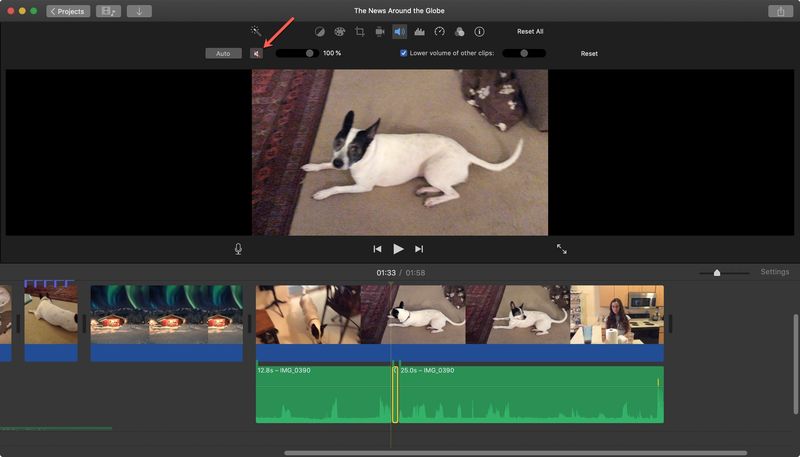Viewport: 800px width, 457px height.
Task: Open timeline Settings
Action: point(774,272)
